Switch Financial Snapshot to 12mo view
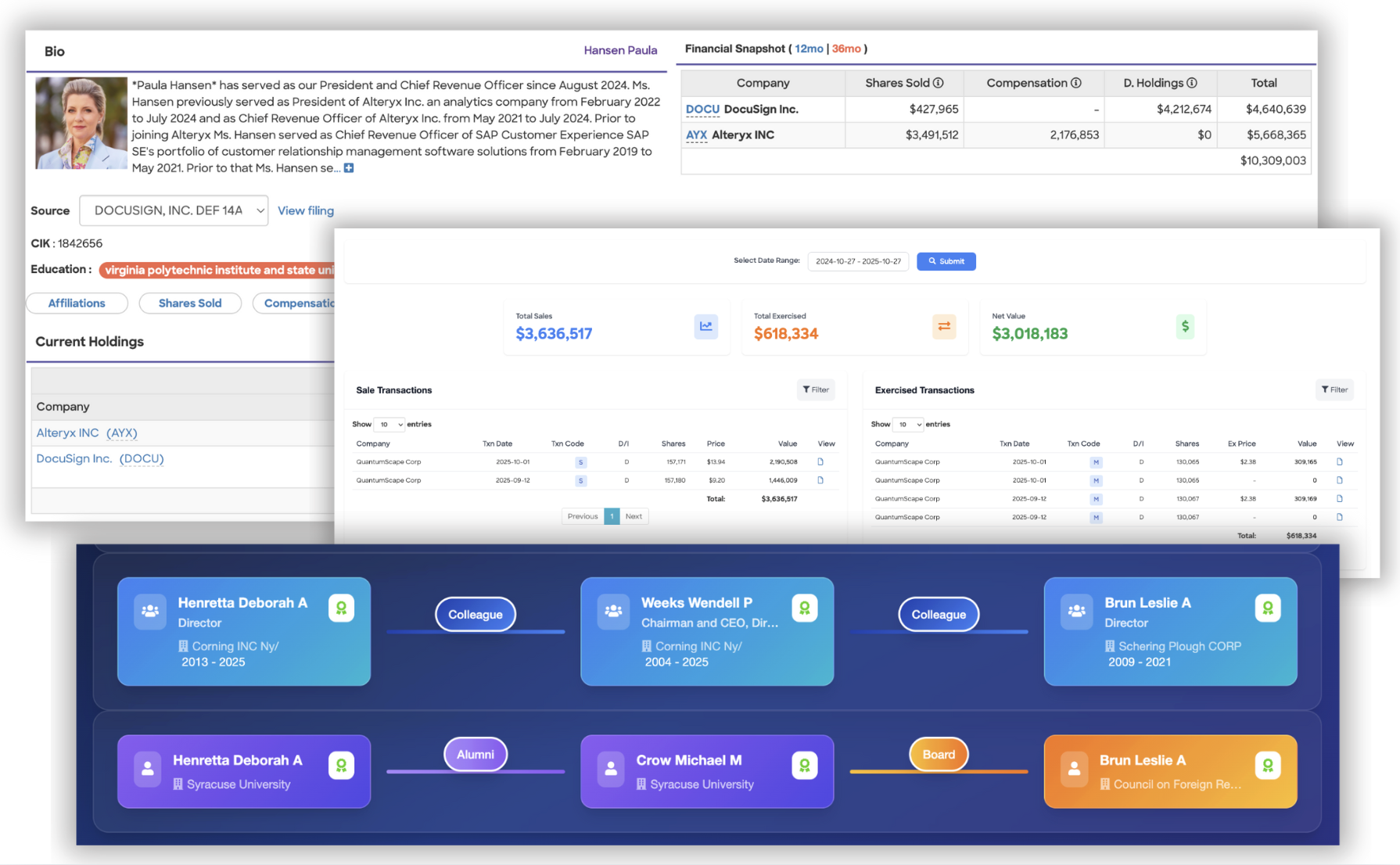 [x=808, y=48]
